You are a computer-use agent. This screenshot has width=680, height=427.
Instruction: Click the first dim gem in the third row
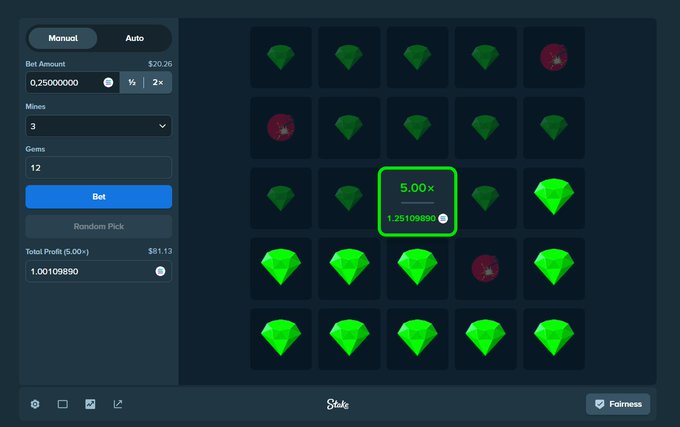[x=281, y=198]
